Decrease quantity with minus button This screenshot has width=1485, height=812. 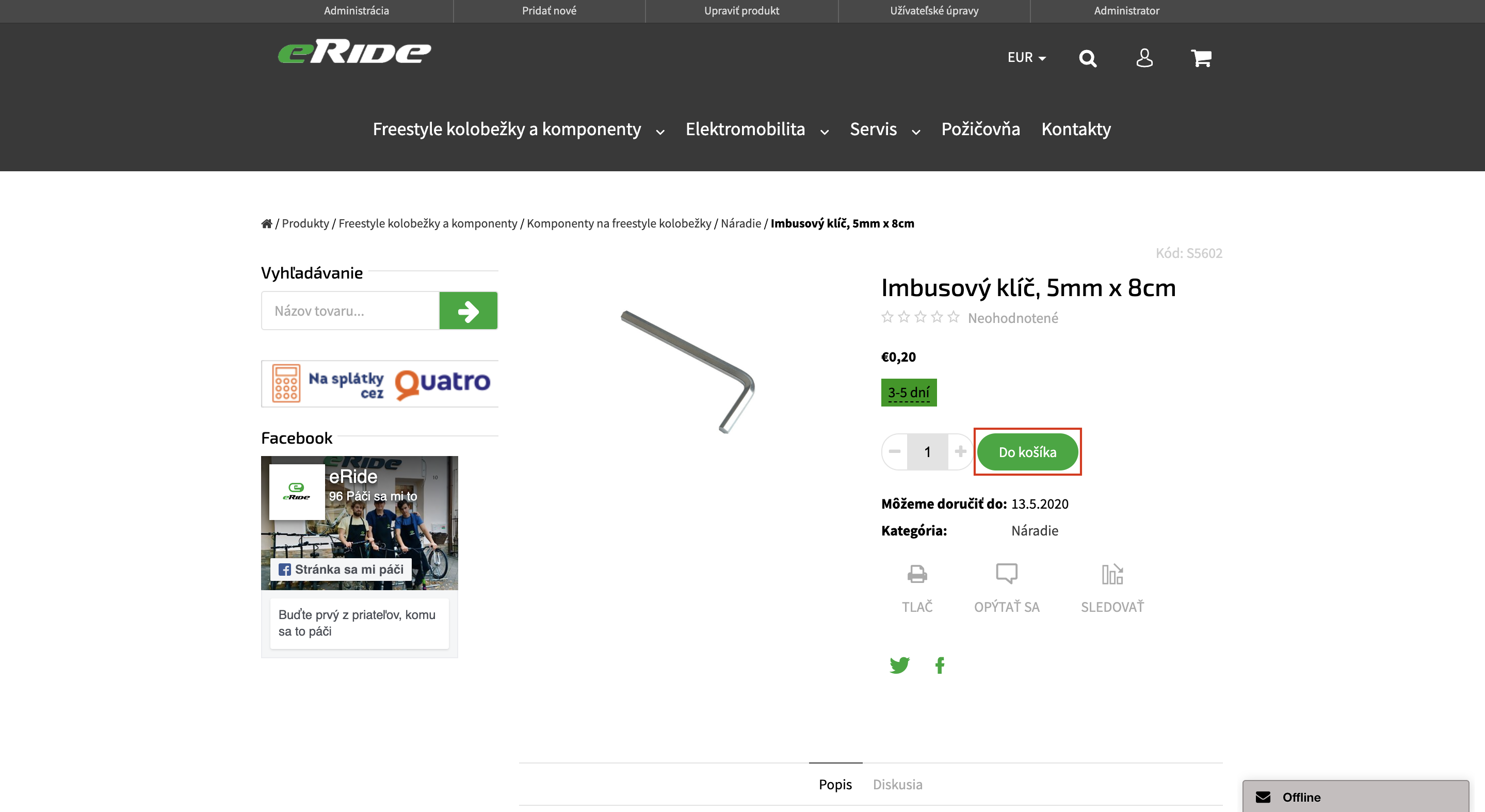click(x=895, y=451)
